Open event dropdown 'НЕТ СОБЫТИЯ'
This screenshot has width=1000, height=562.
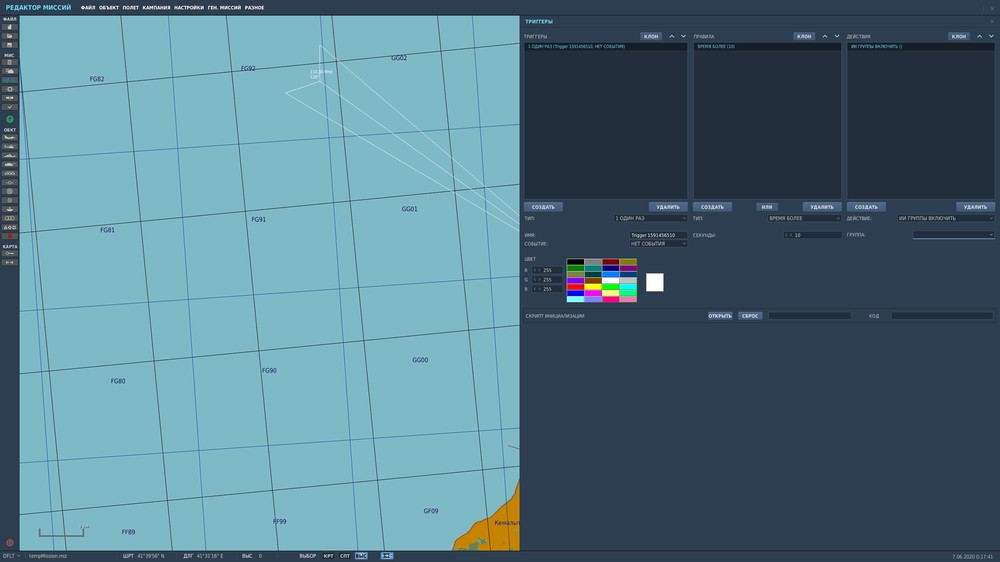click(658, 244)
